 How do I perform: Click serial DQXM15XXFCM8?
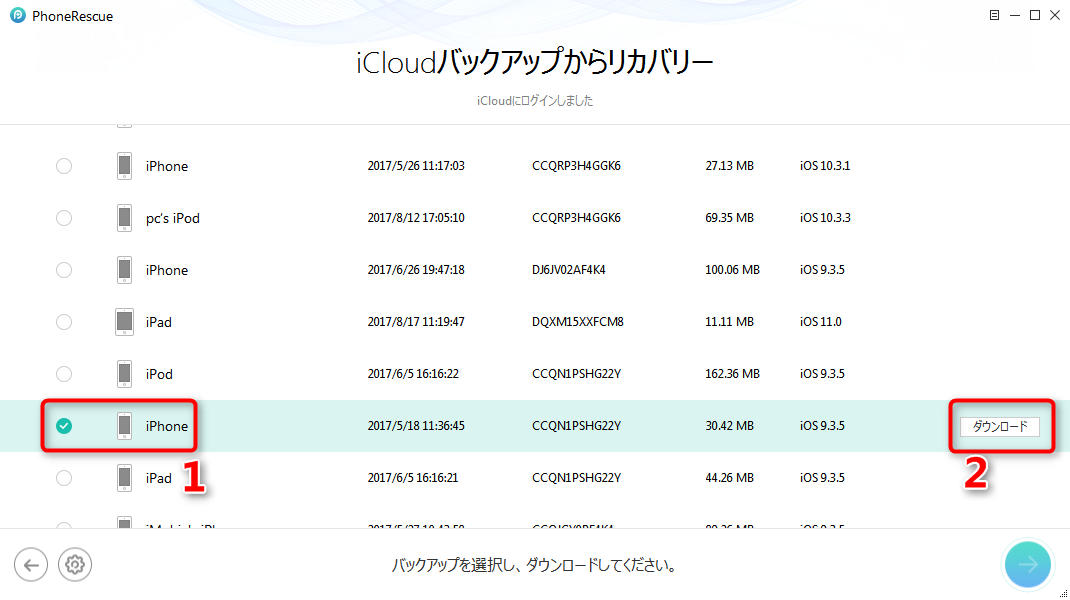pyautogui.click(x=577, y=322)
